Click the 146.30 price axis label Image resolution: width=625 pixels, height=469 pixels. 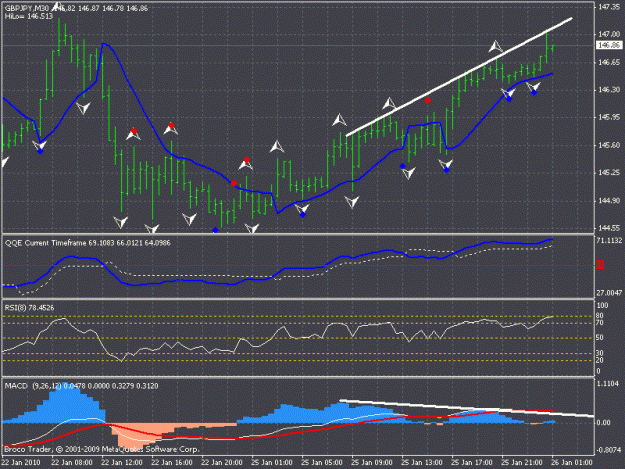tap(609, 90)
